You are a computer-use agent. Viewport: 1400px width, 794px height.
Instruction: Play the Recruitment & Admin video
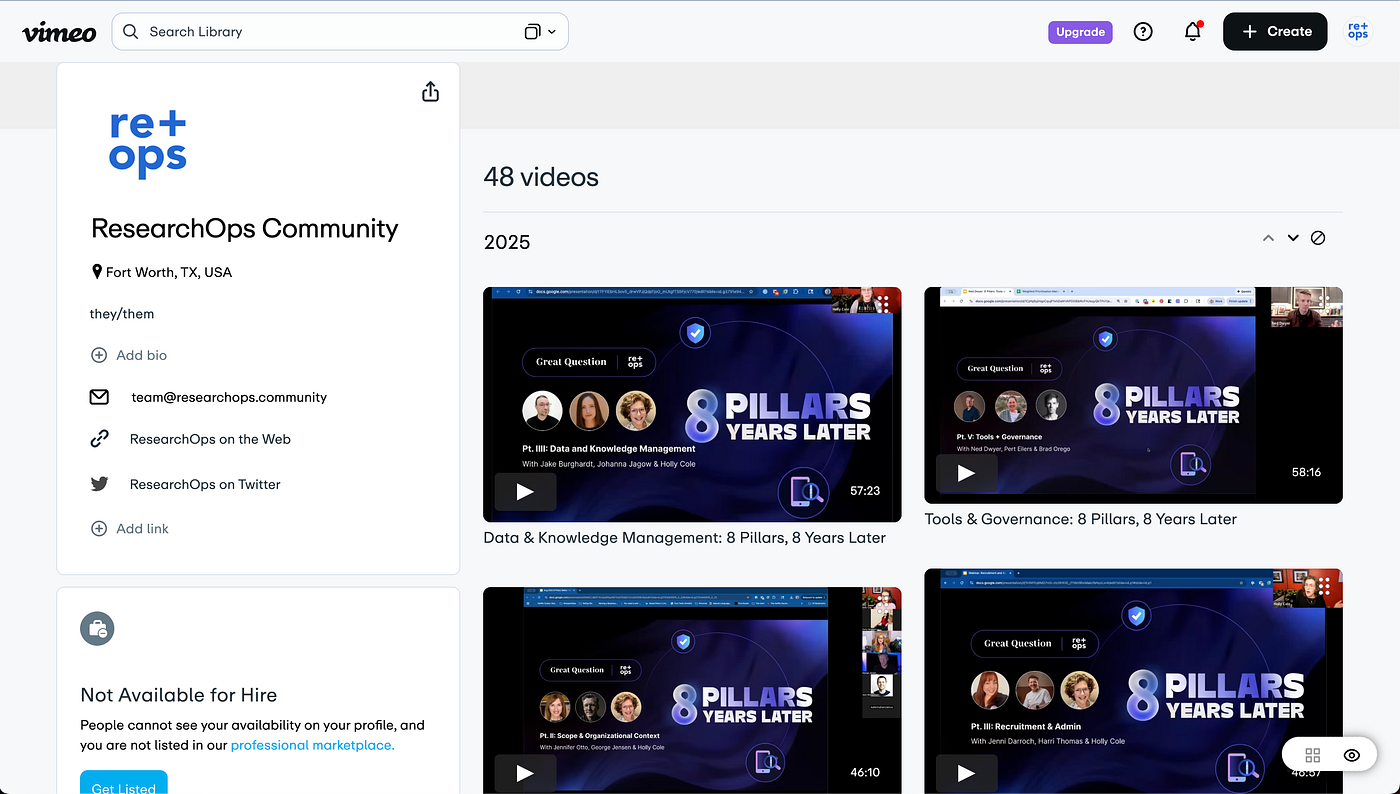[966, 773]
